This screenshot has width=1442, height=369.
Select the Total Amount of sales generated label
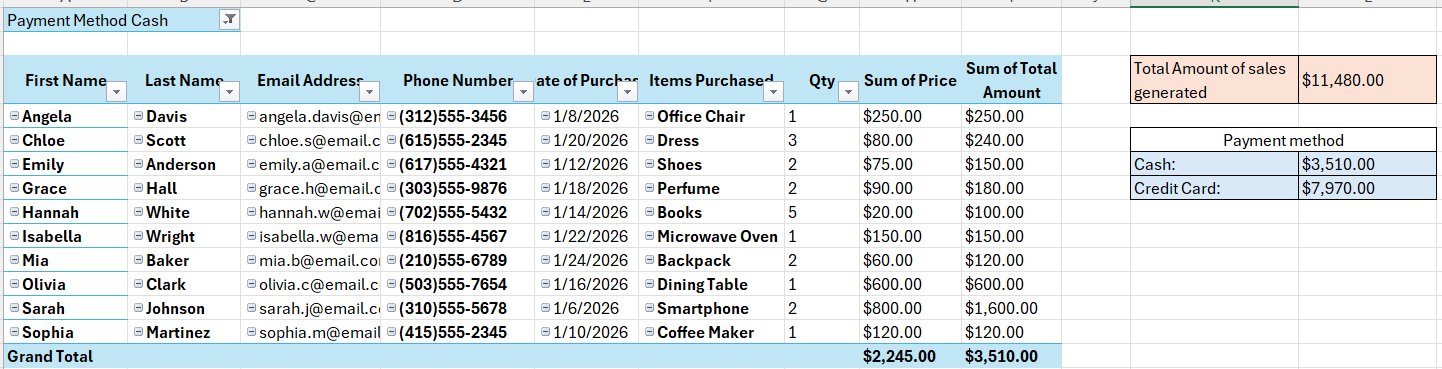[x=1215, y=80]
